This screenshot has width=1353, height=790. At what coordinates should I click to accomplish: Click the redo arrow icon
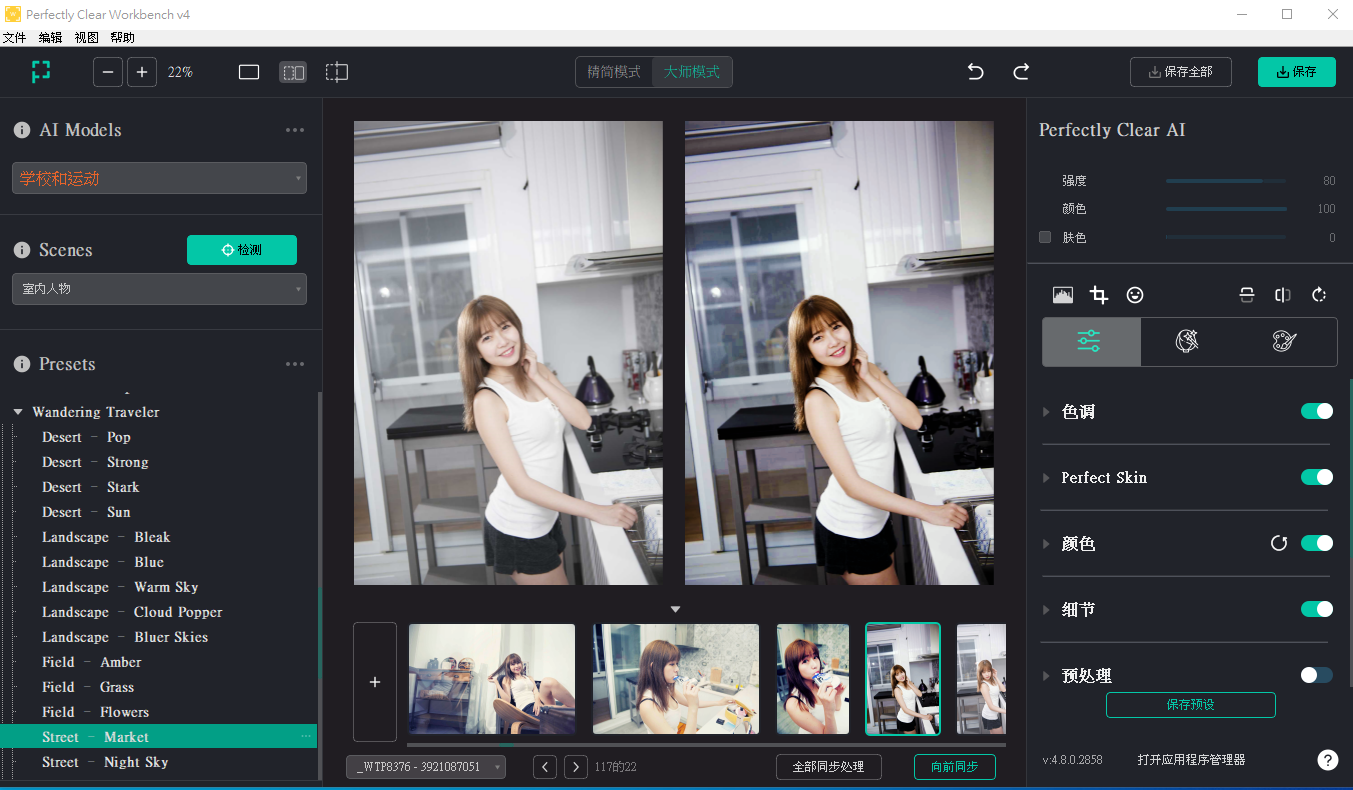pyautogui.click(x=1021, y=72)
